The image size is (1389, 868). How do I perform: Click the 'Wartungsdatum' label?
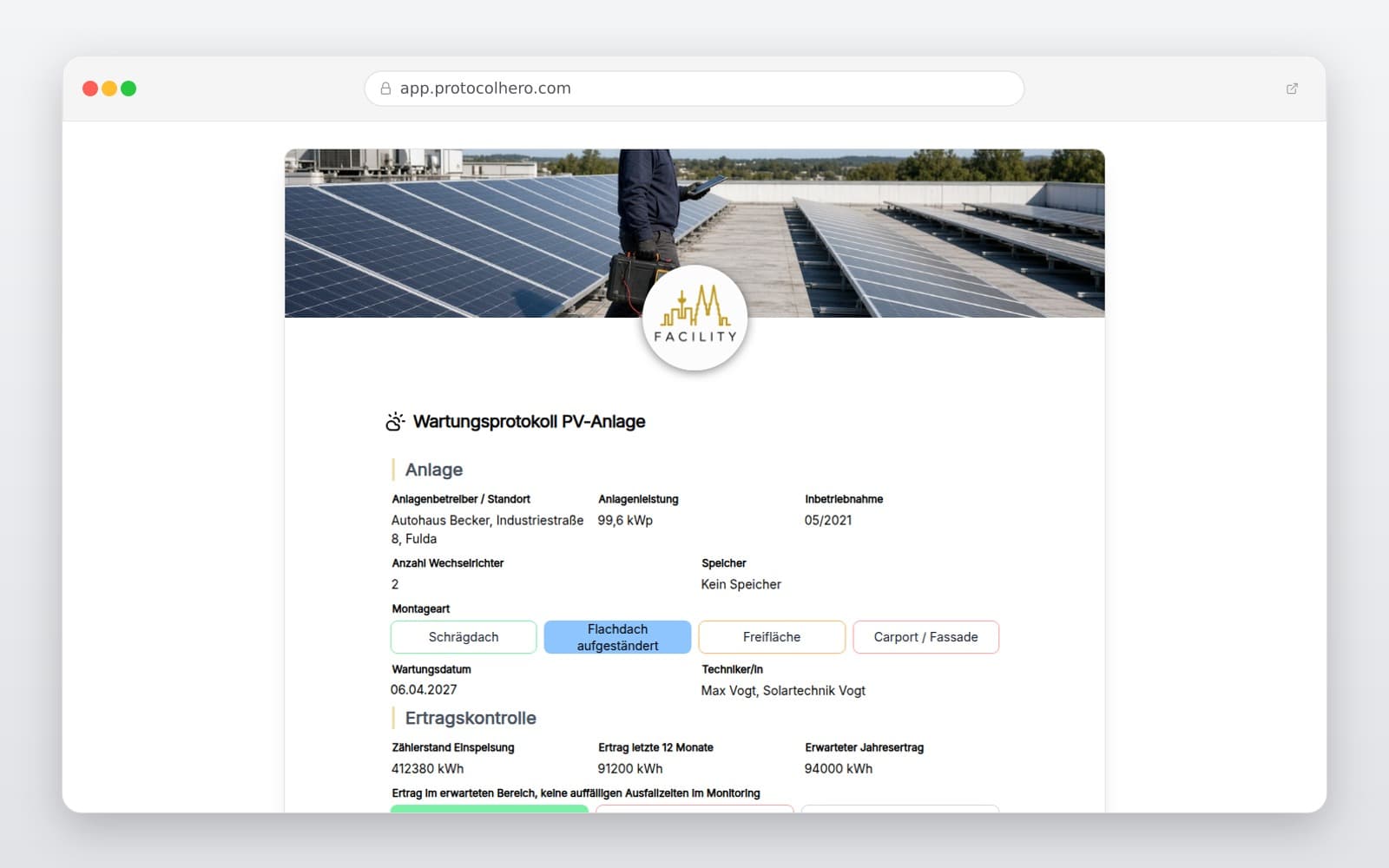(x=431, y=669)
